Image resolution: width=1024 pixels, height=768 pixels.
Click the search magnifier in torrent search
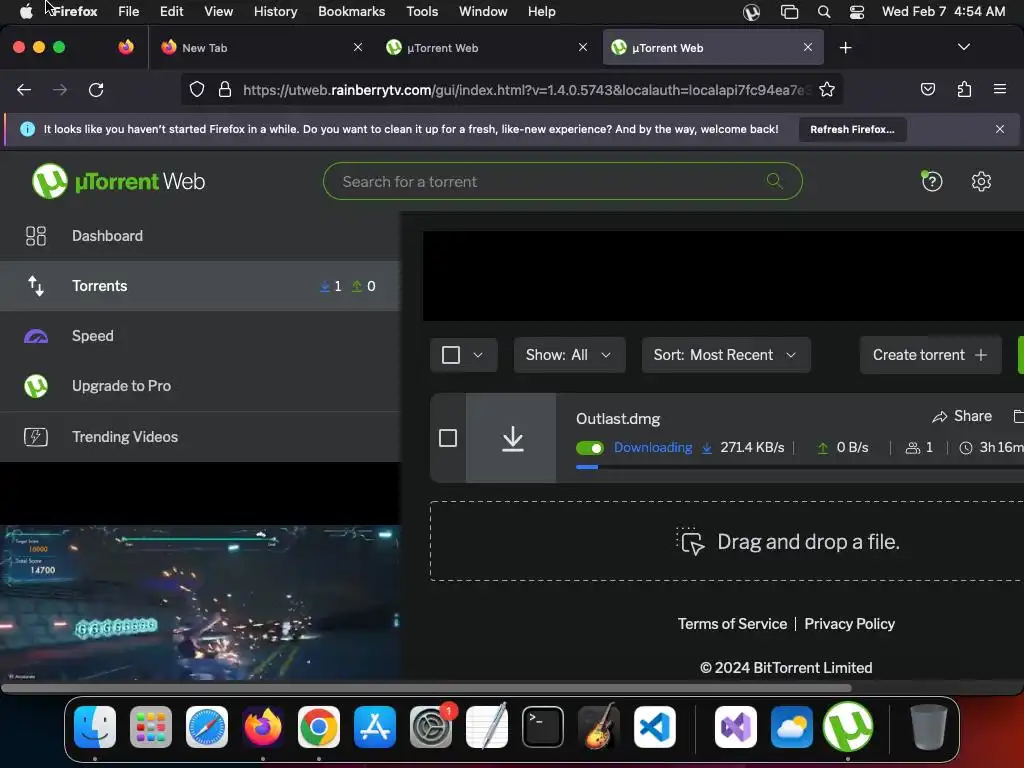tap(775, 181)
